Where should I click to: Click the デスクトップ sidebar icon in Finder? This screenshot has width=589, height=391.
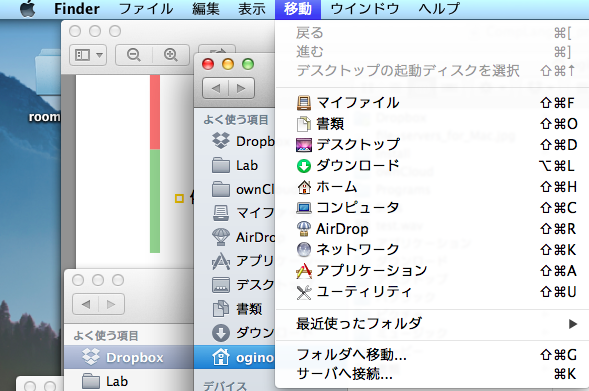pyautogui.click(x=221, y=285)
